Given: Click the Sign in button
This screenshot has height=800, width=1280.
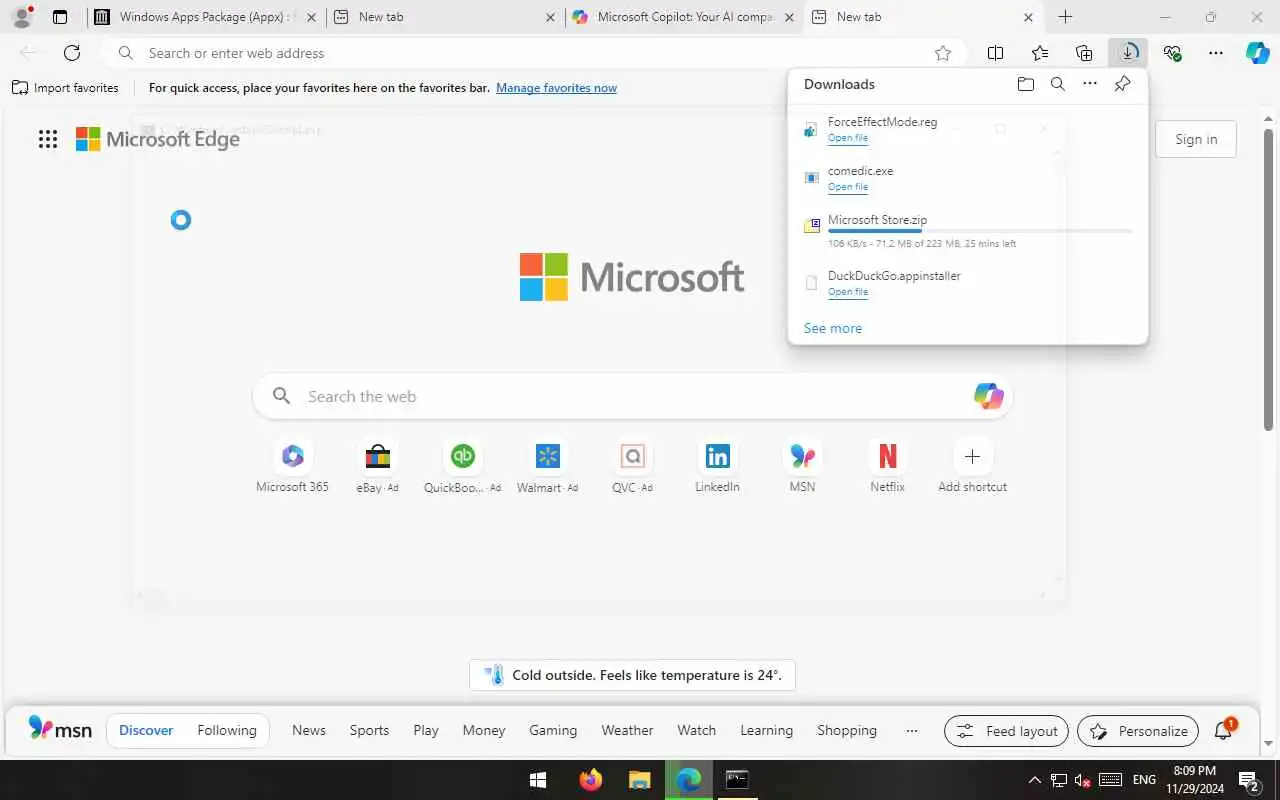Looking at the screenshot, I should click(x=1196, y=139).
